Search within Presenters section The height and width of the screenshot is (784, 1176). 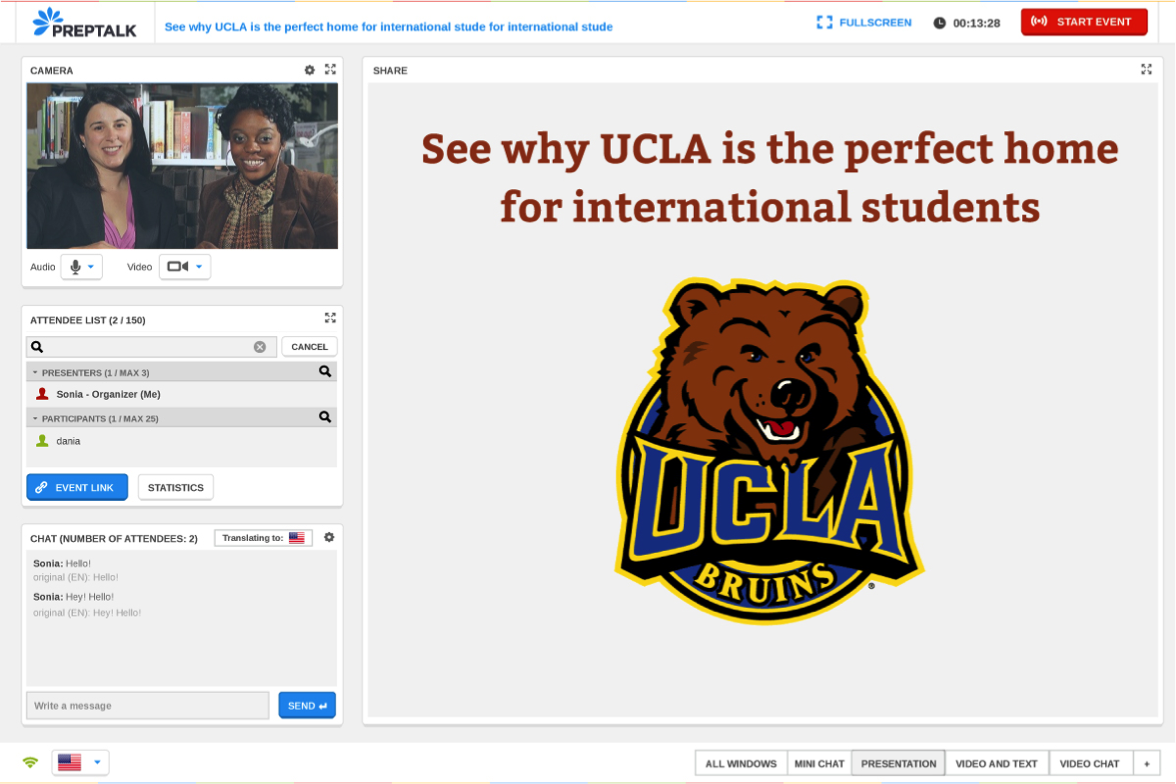click(325, 371)
